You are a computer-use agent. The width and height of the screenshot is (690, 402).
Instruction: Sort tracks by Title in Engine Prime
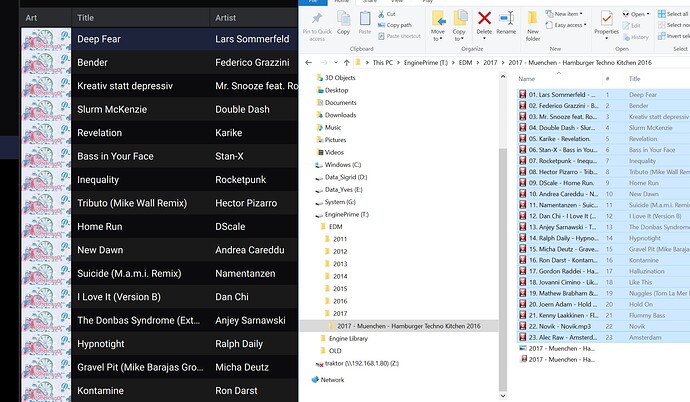click(x=85, y=18)
